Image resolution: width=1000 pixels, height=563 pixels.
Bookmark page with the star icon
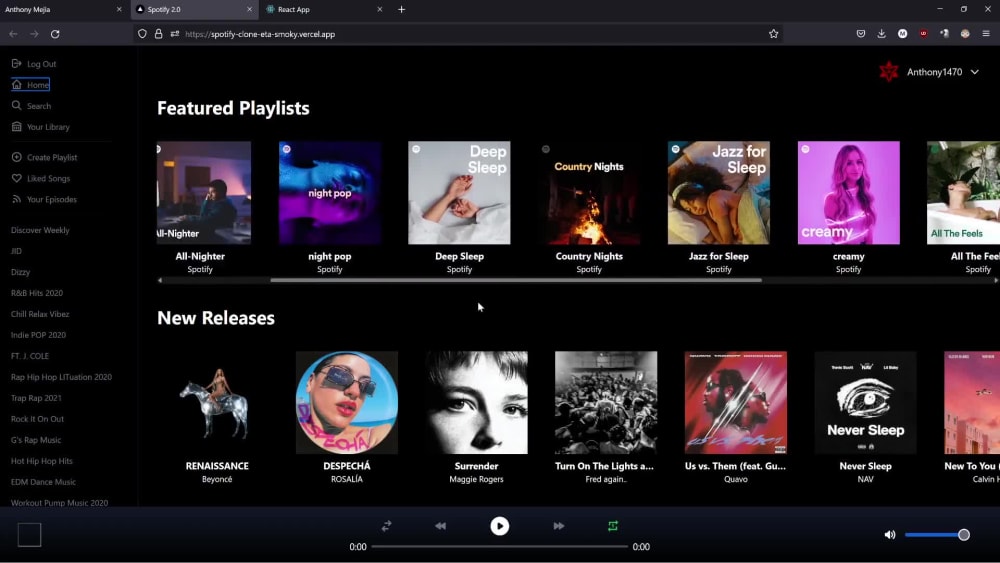(x=774, y=34)
